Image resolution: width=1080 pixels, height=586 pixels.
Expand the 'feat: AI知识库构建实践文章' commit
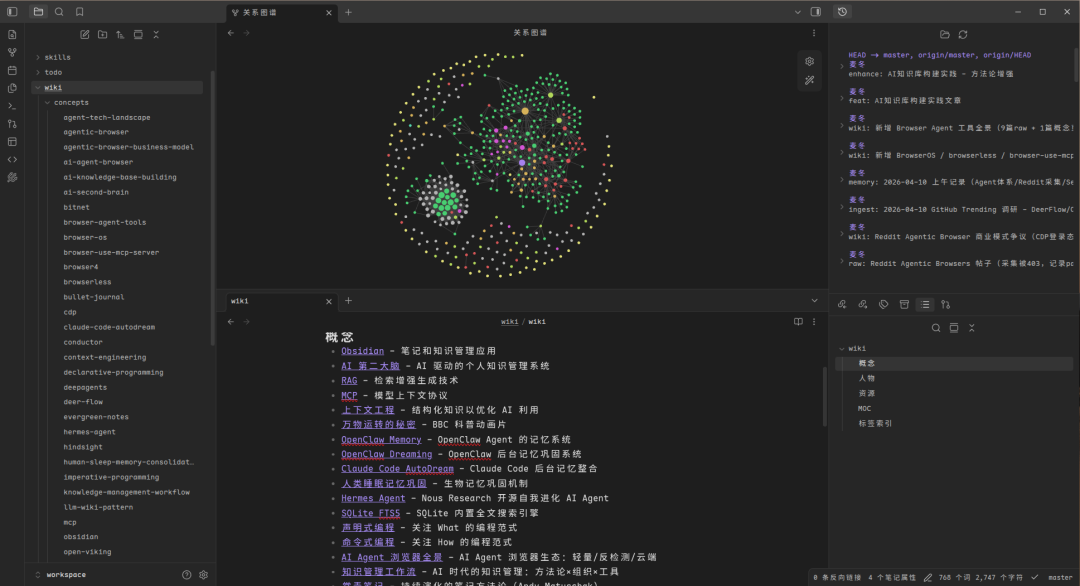(842, 99)
